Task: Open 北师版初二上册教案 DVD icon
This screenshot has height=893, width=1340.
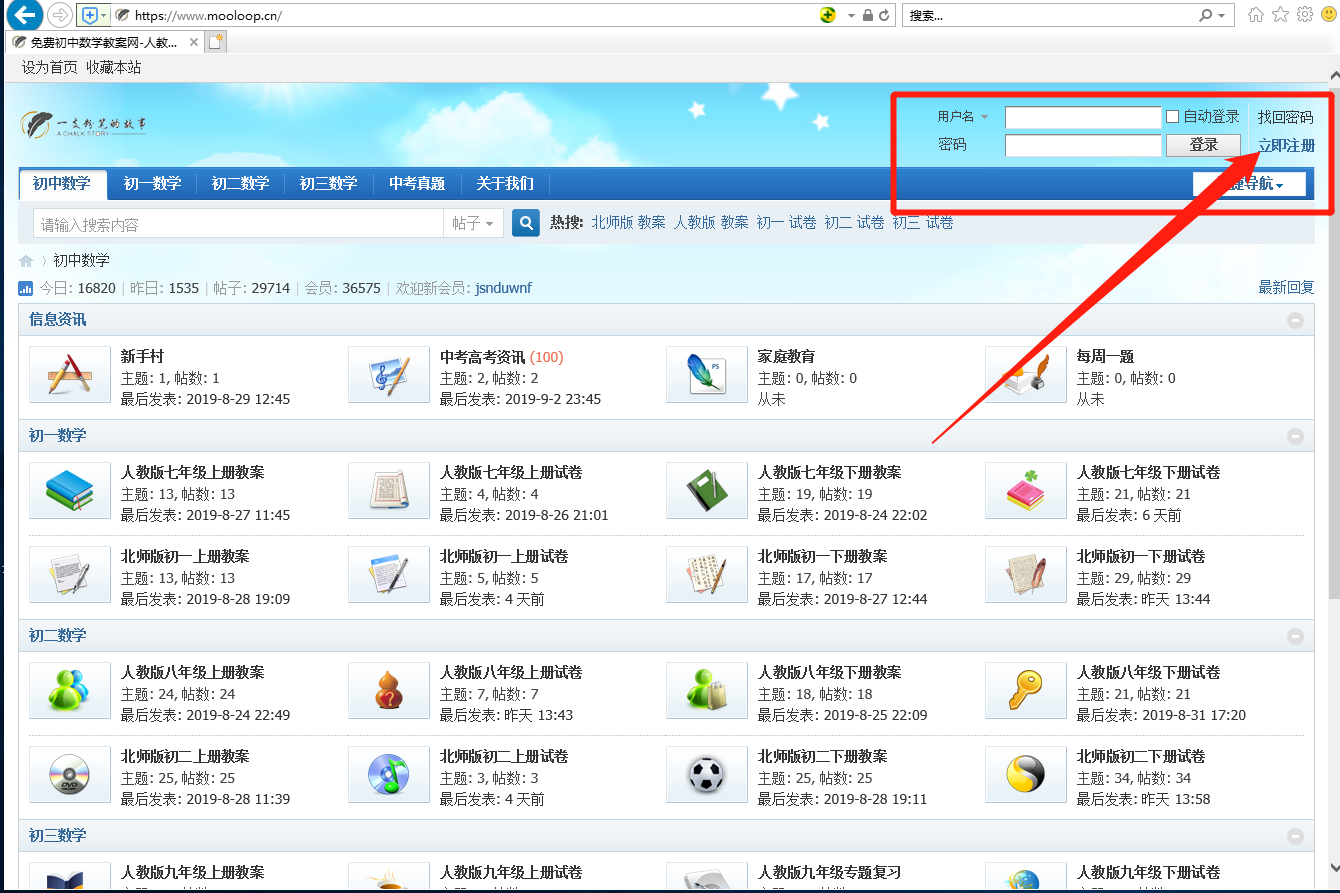Action: click(x=70, y=775)
